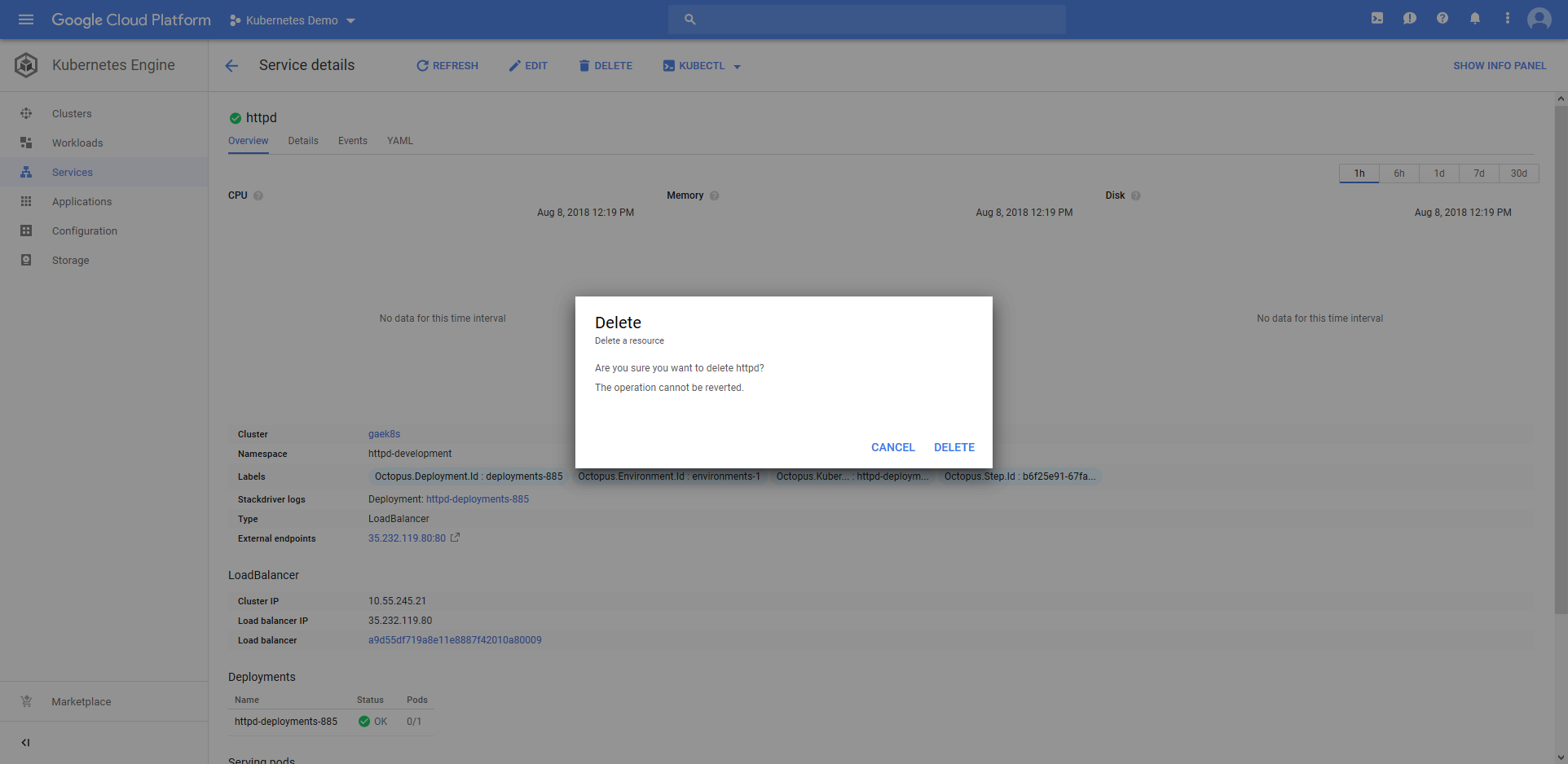Switch to the YAML tab
The width and height of the screenshot is (1568, 764).
tap(399, 141)
